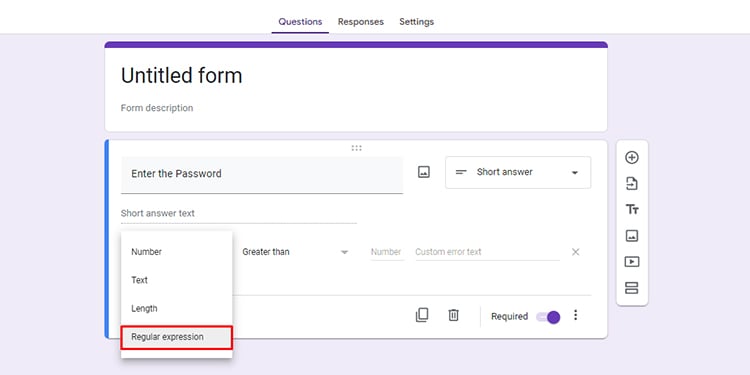Toggle the Required switch
750x375 pixels.
(x=548, y=317)
